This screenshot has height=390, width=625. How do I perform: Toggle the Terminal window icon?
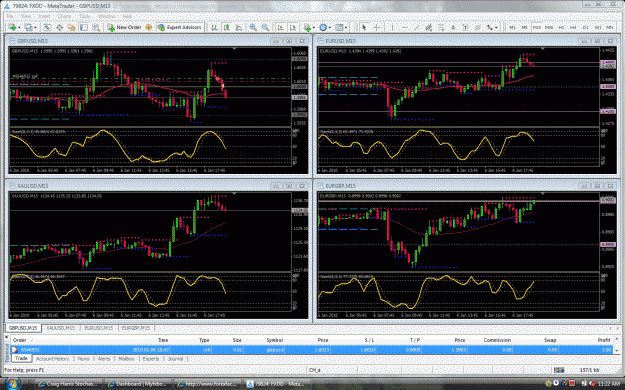84,27
